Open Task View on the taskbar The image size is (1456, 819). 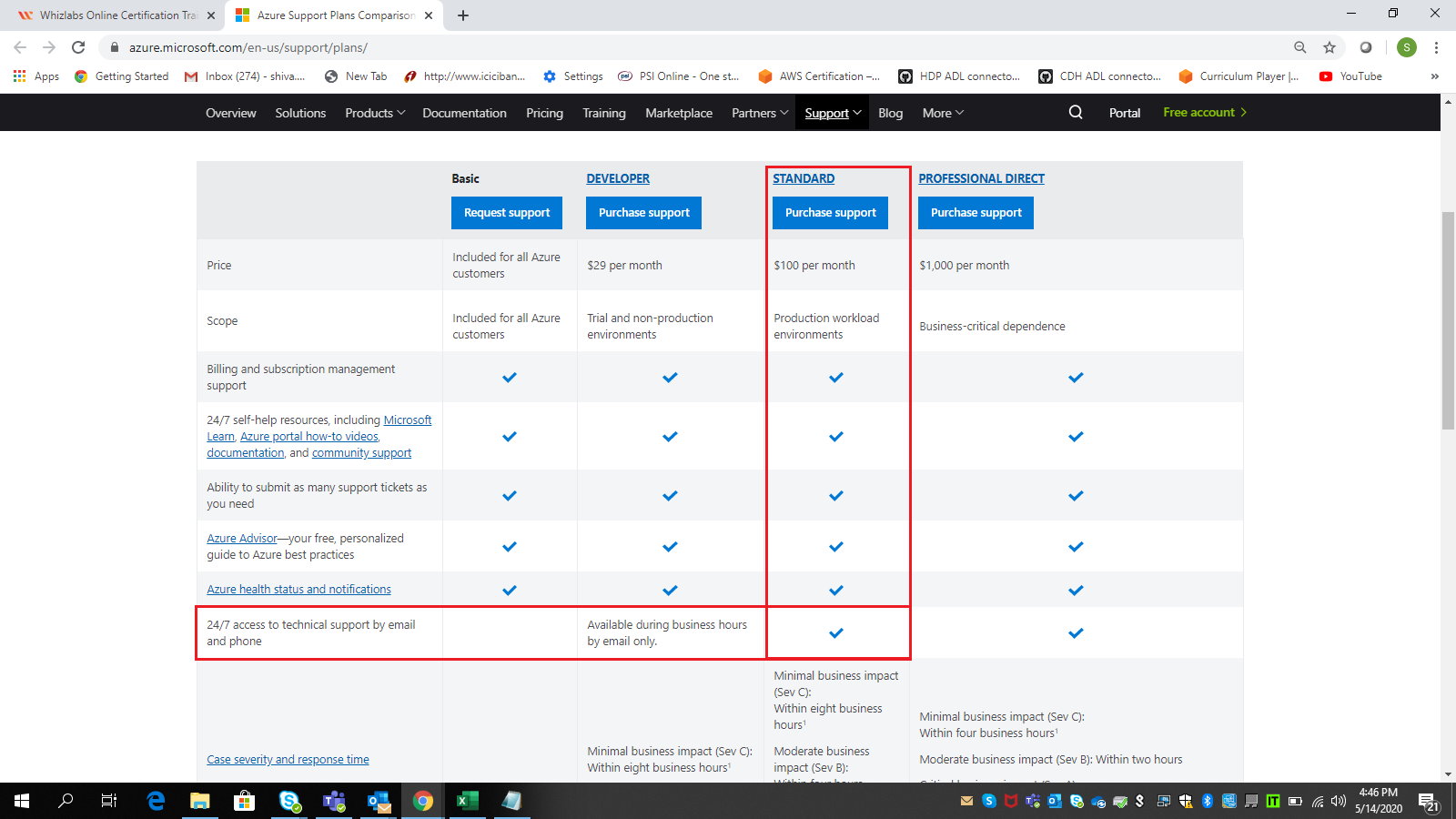(x=109, y=801)
